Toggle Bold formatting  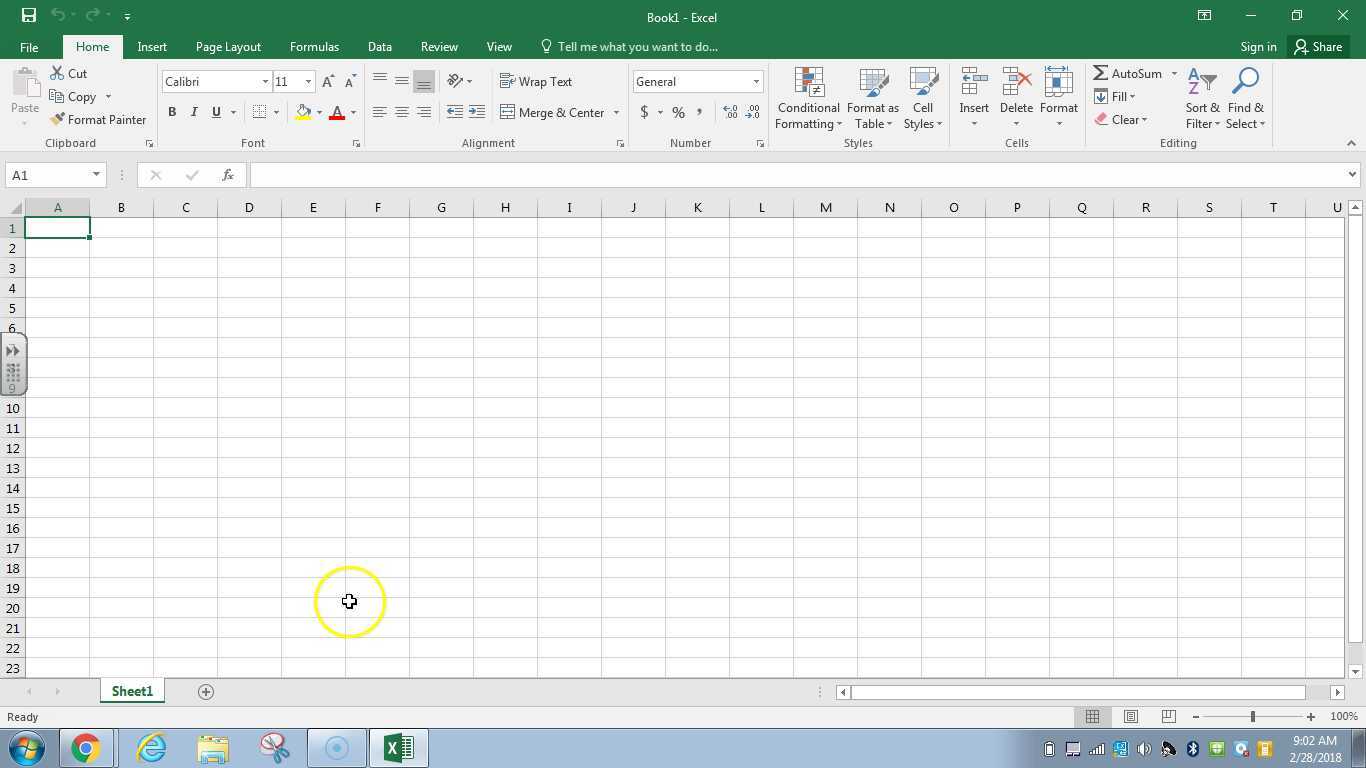click(172, 113)
